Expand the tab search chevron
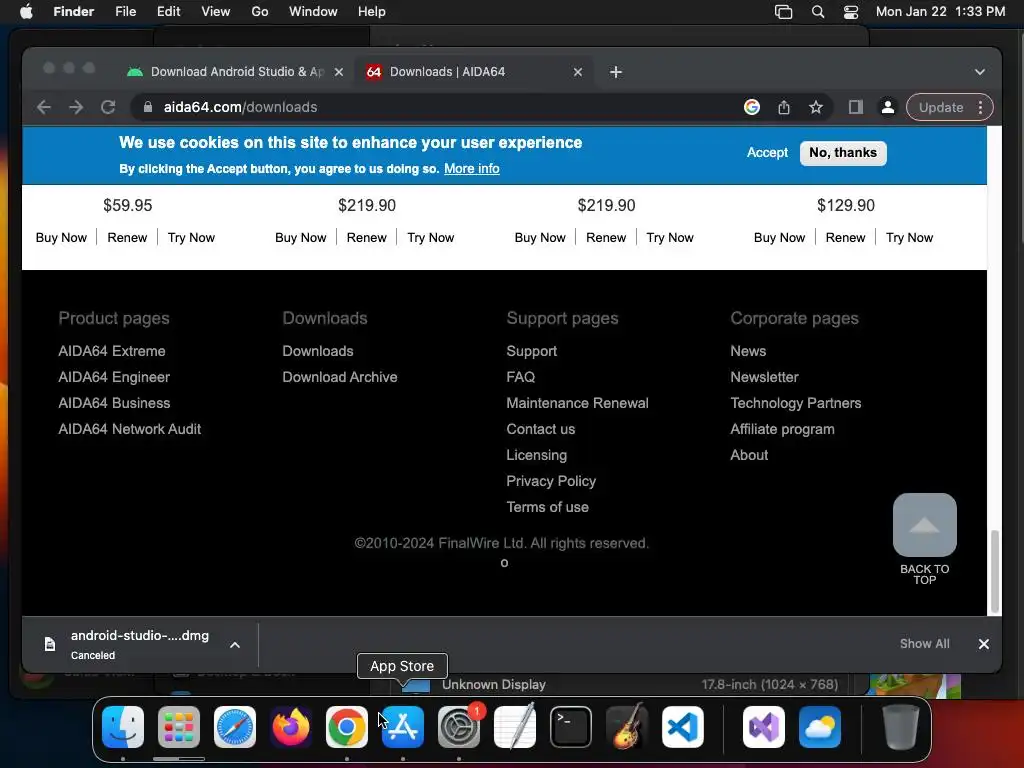1024x768 pixels. click(x=980, y=72)
